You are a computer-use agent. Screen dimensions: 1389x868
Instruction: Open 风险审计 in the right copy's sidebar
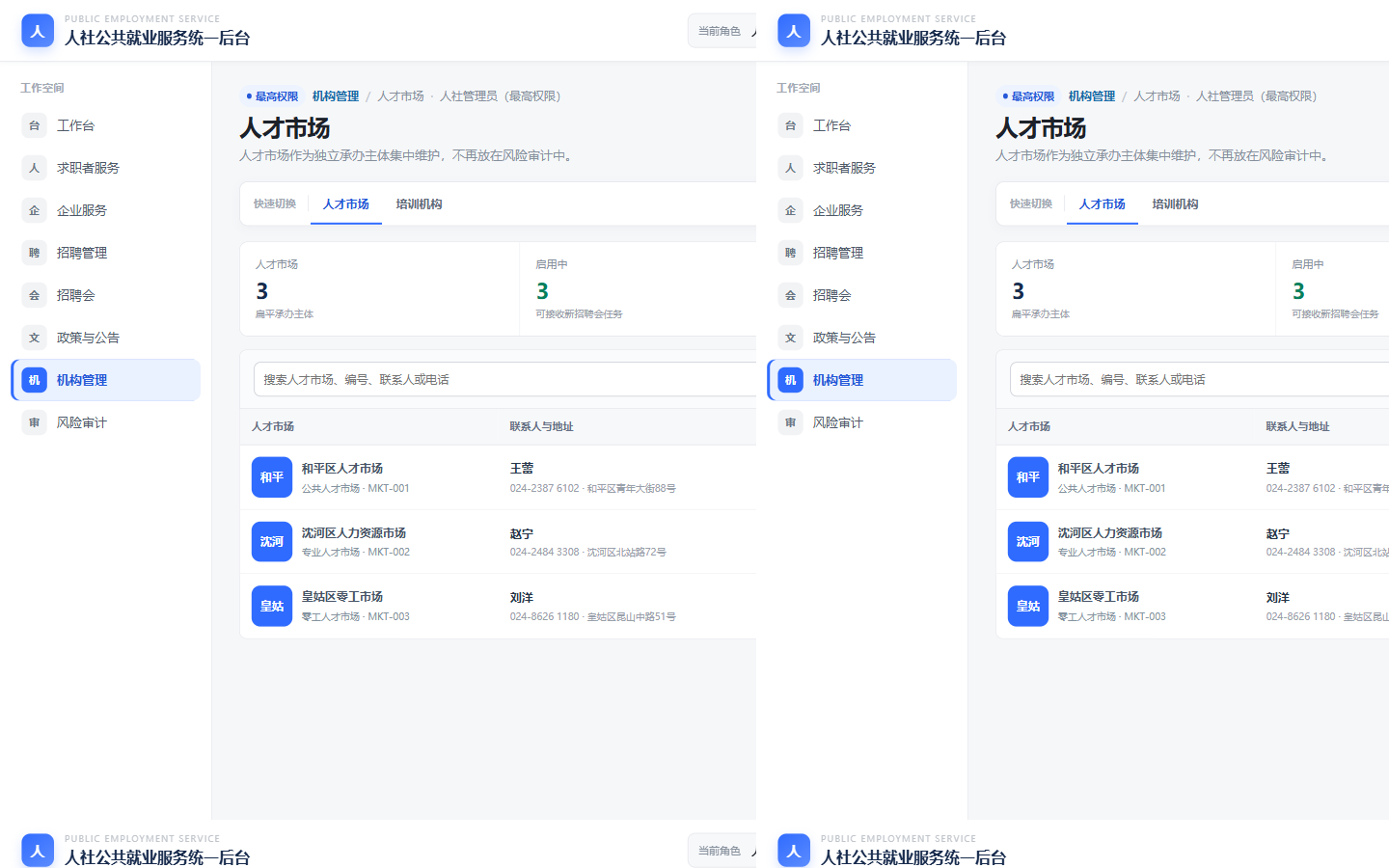click(x=862, y=422)
